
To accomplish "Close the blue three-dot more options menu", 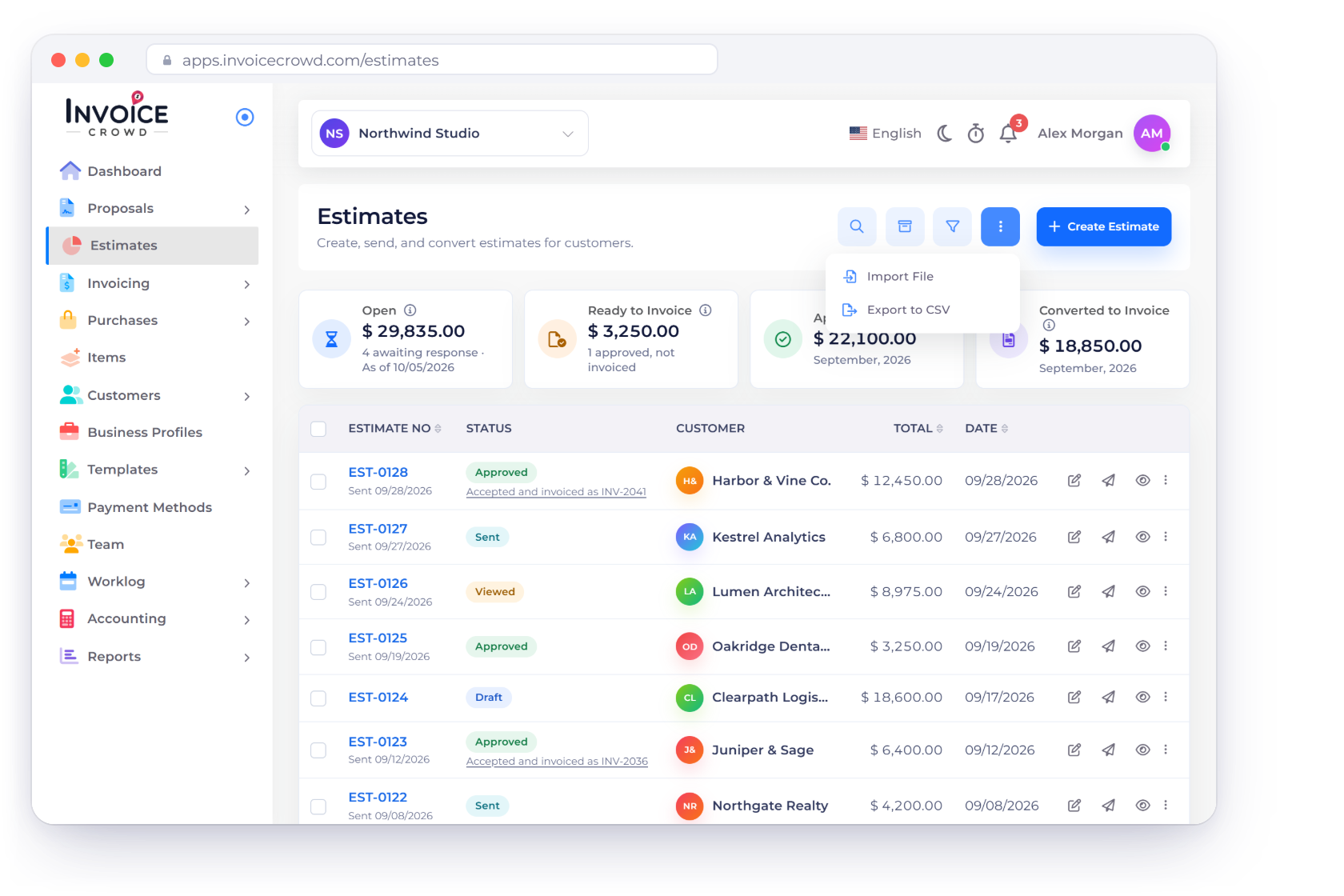I will (1001, 226).
